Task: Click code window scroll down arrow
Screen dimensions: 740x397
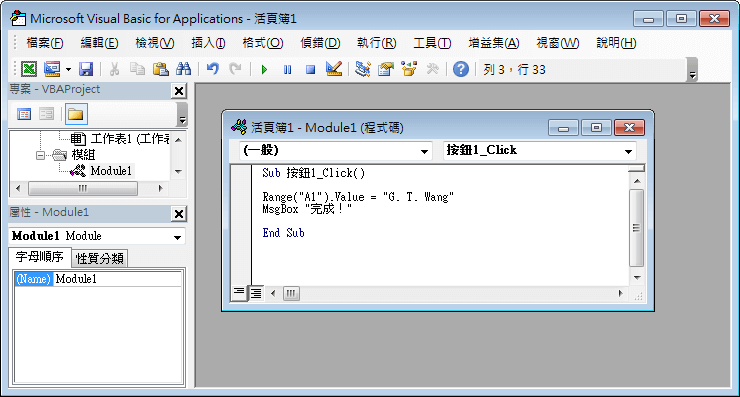Action: tap(637, 278)
